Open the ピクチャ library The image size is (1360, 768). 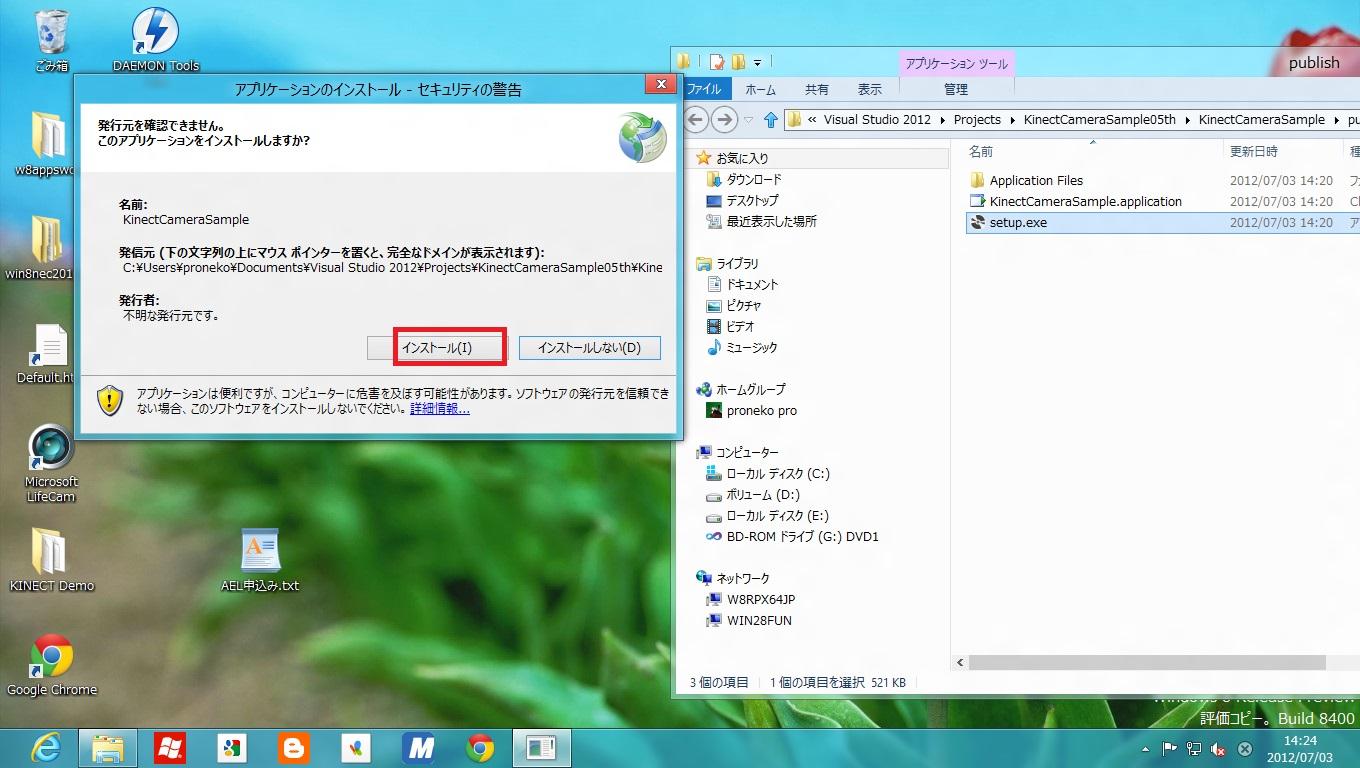click(x=744, y=305)
